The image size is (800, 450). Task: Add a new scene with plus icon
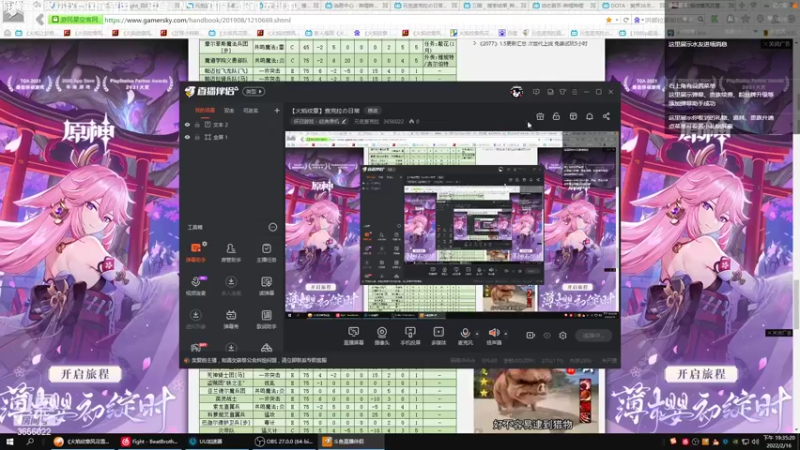[277, 110]
